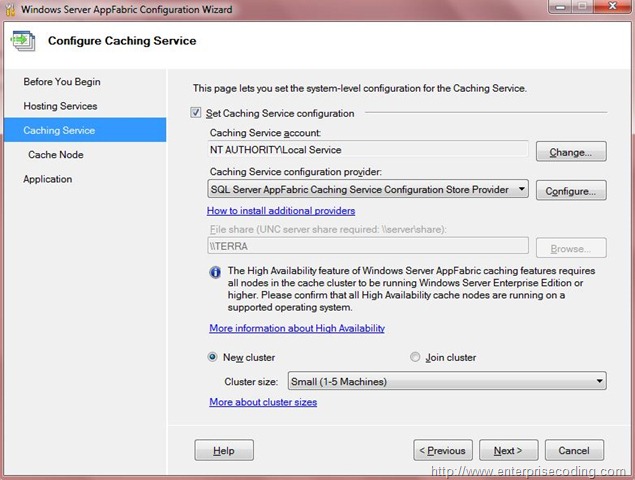Go to the Before You Begin step

pyautogui.click(x=62, y=82)
